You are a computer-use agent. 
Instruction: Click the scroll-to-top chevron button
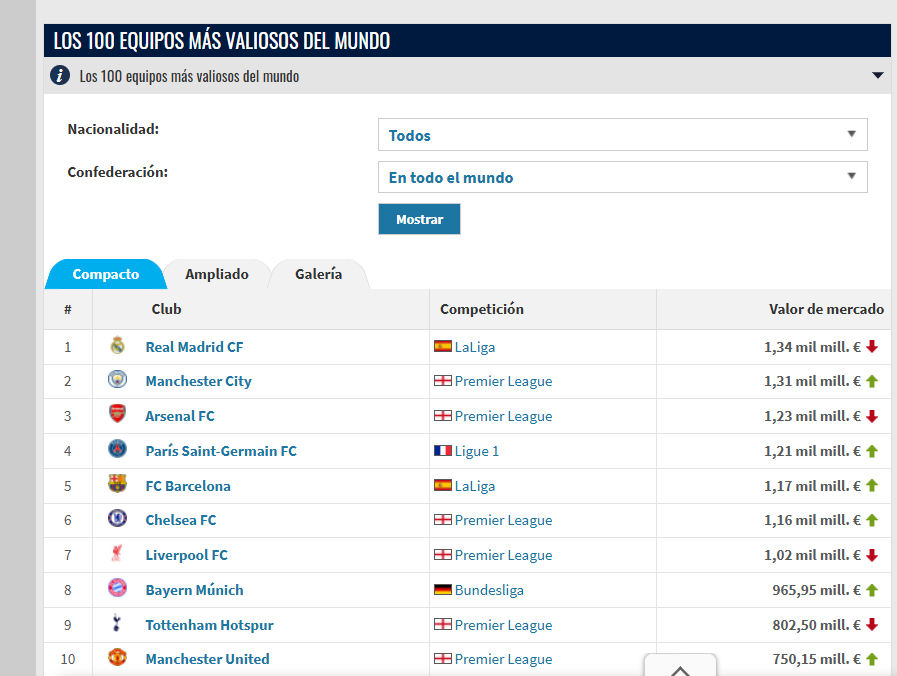coord(680,666)
